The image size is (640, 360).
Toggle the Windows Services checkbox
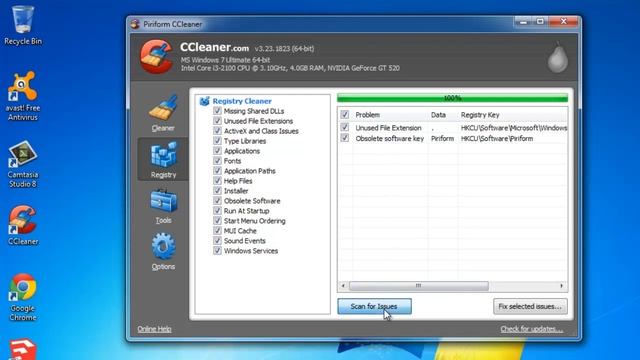217,251
